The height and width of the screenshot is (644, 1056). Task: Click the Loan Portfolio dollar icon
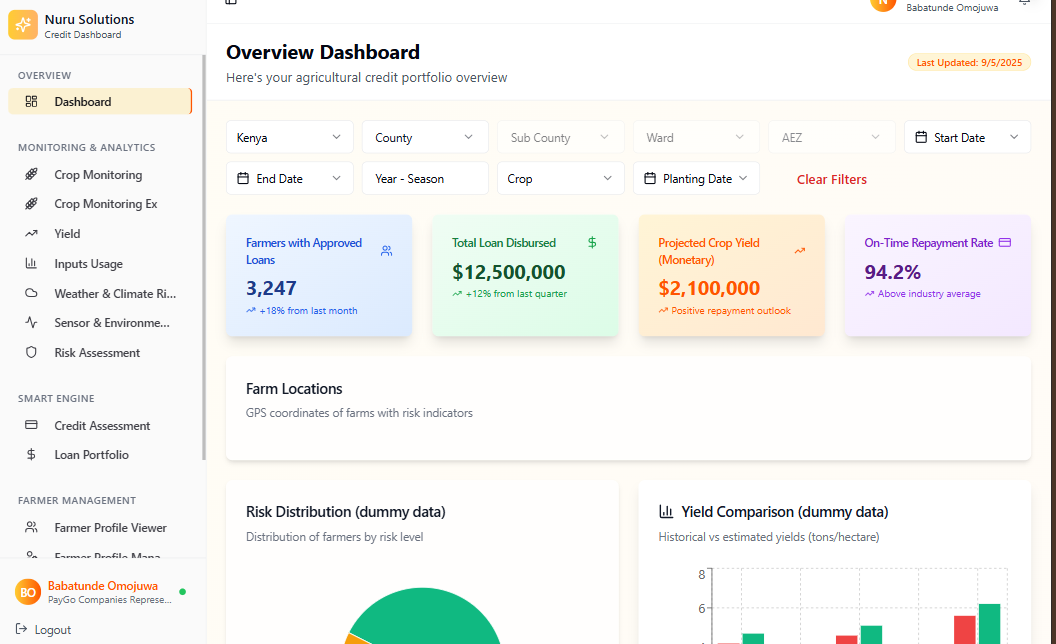tap(31, 455)
